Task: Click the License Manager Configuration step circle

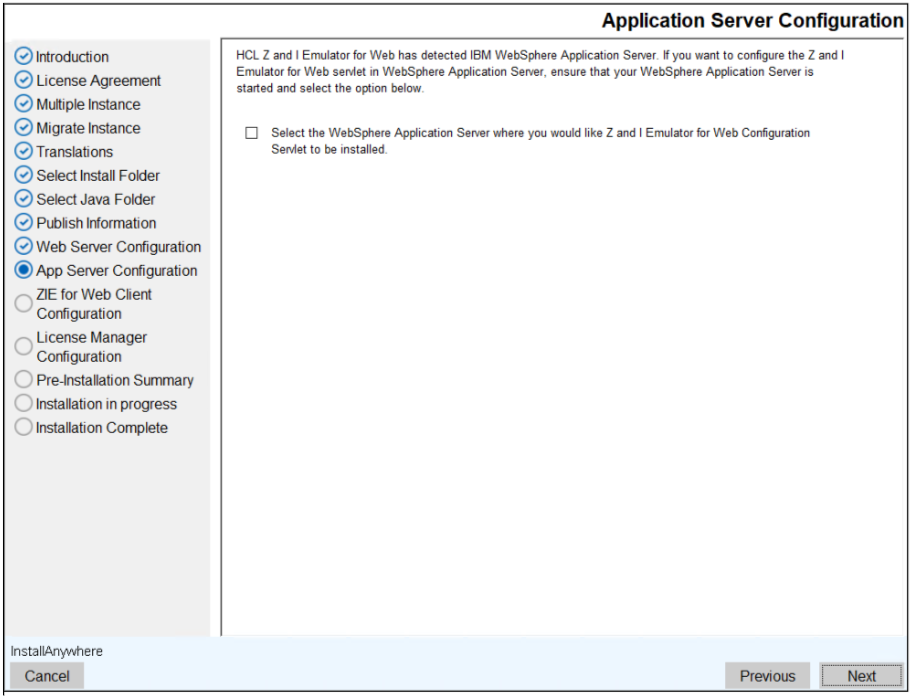Action: pyautogui.click(x=23, y=346)
